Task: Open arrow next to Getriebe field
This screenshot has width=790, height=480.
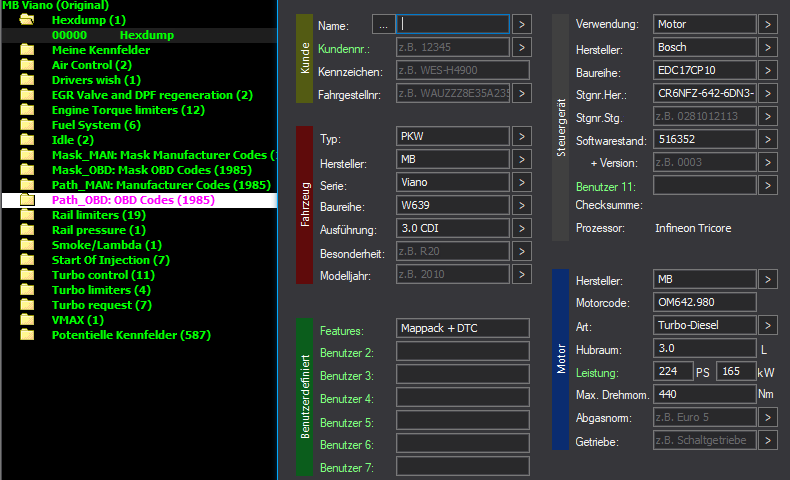Action: pos(768,440)
